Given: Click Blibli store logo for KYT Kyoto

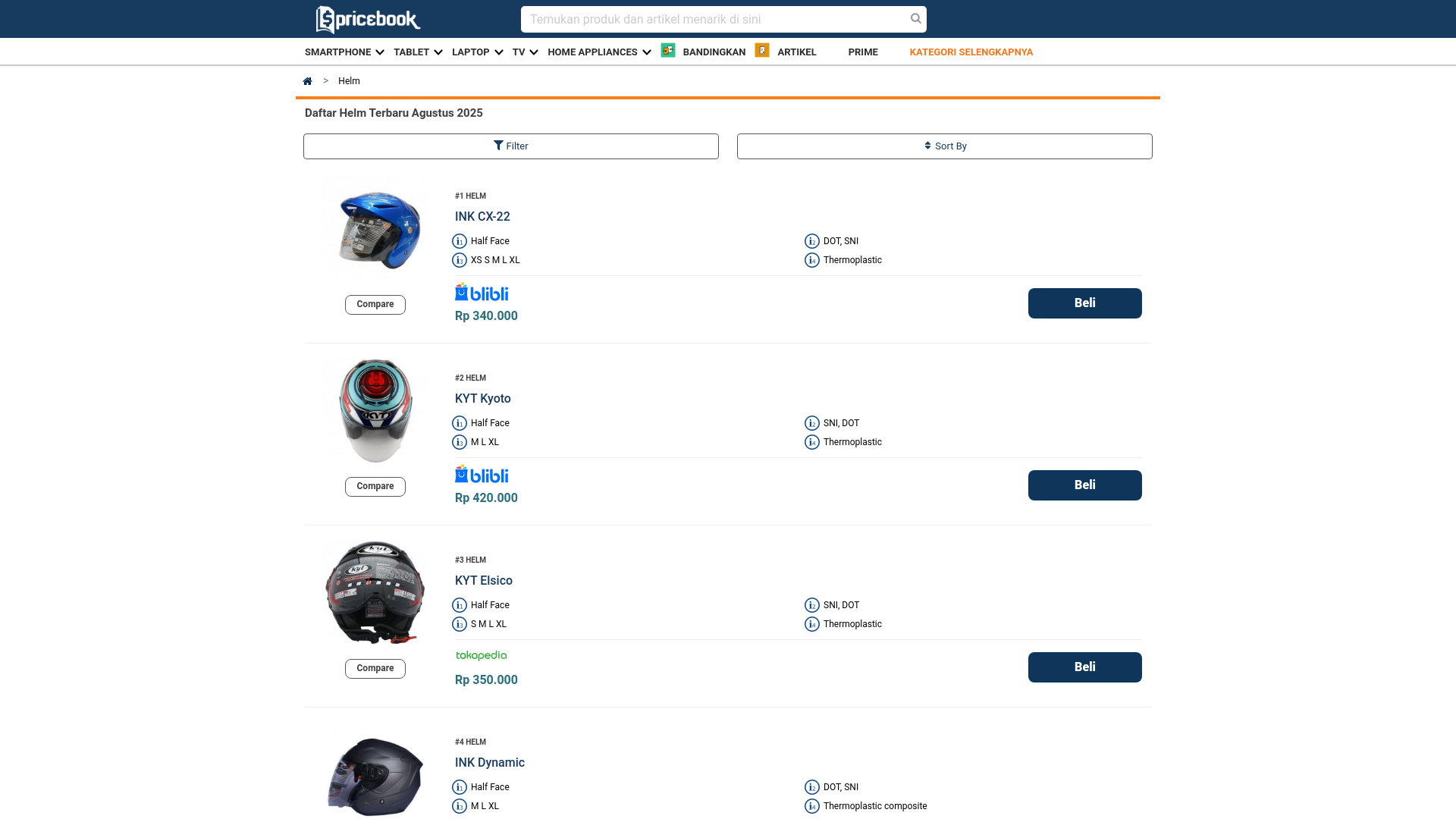Looking at the screenshot, I should (x=482, y=474).
